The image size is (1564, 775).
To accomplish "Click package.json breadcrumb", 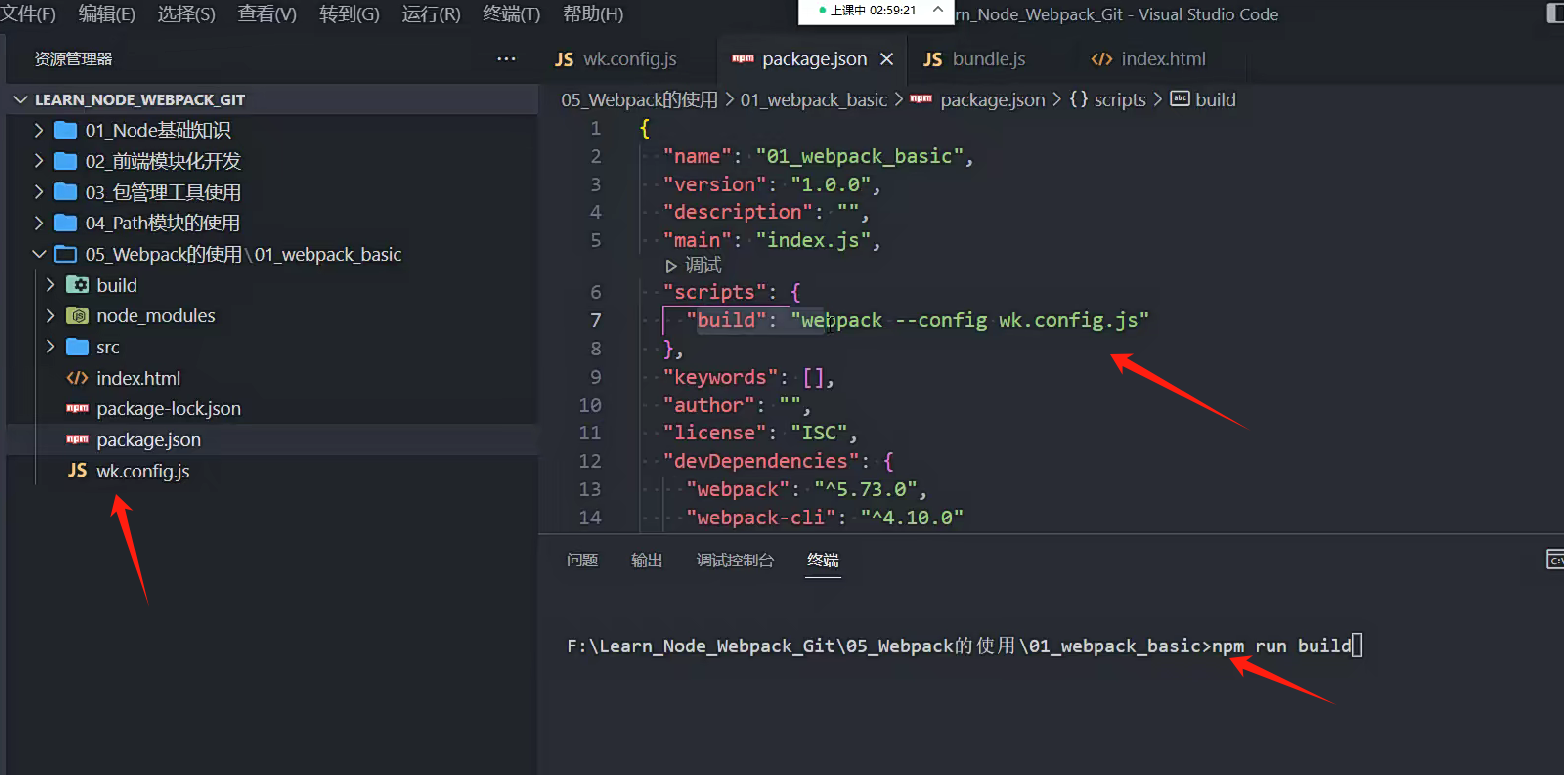I will (x=993, y=100).
